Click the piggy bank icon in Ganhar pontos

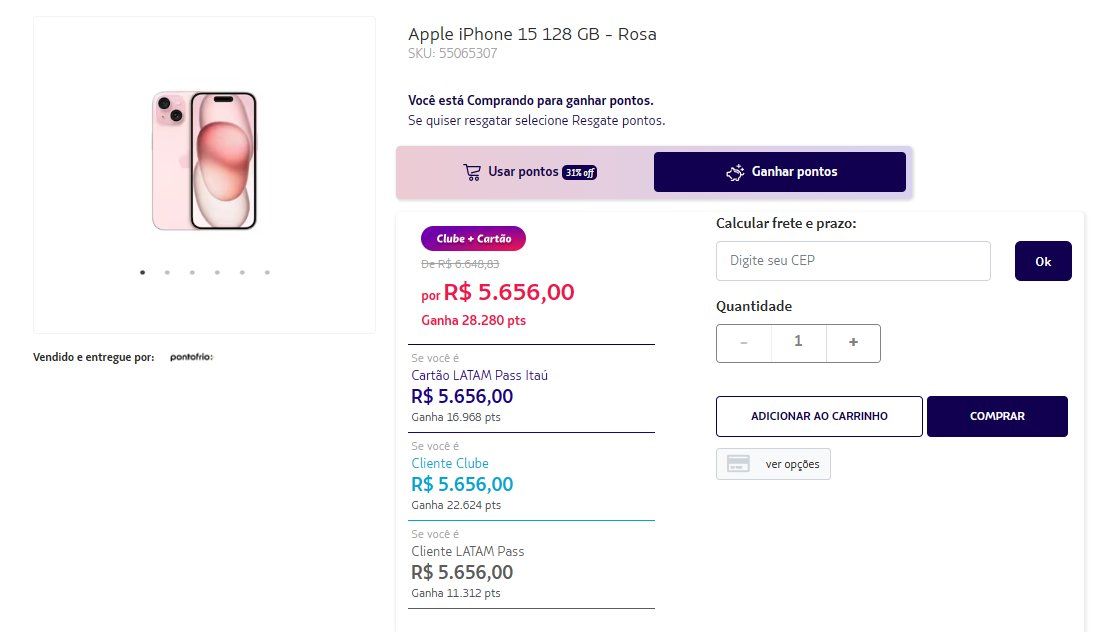click(735, 172)
